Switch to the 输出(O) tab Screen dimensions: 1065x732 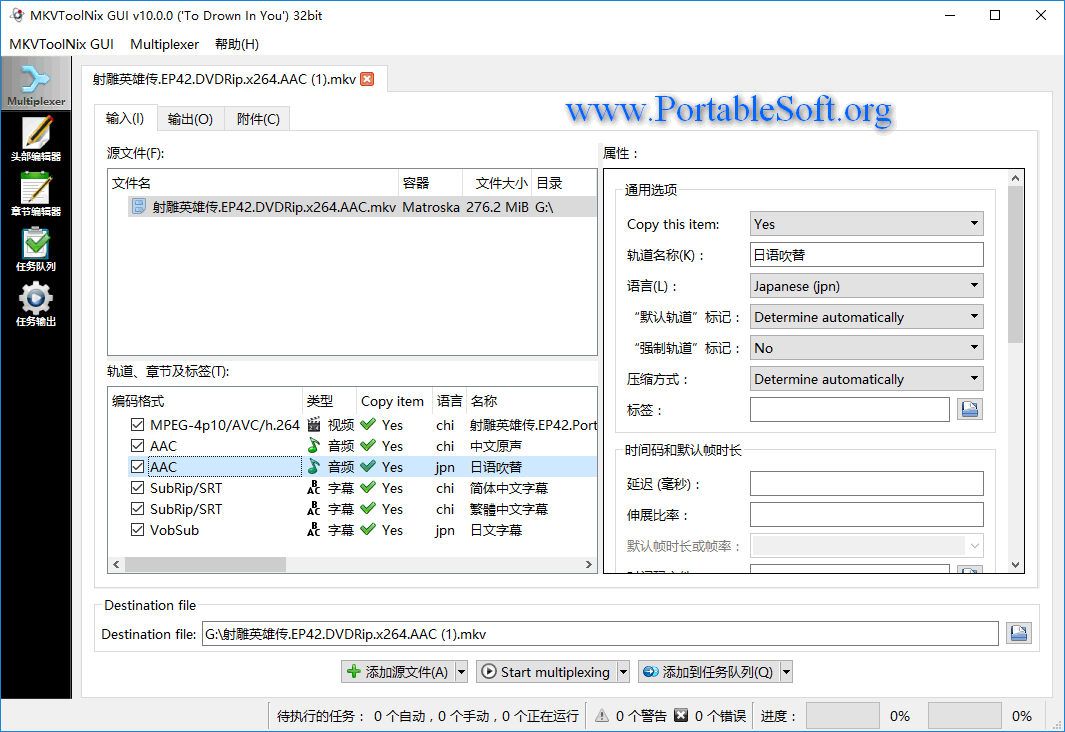pyautogui.click(x=190, y=117)
